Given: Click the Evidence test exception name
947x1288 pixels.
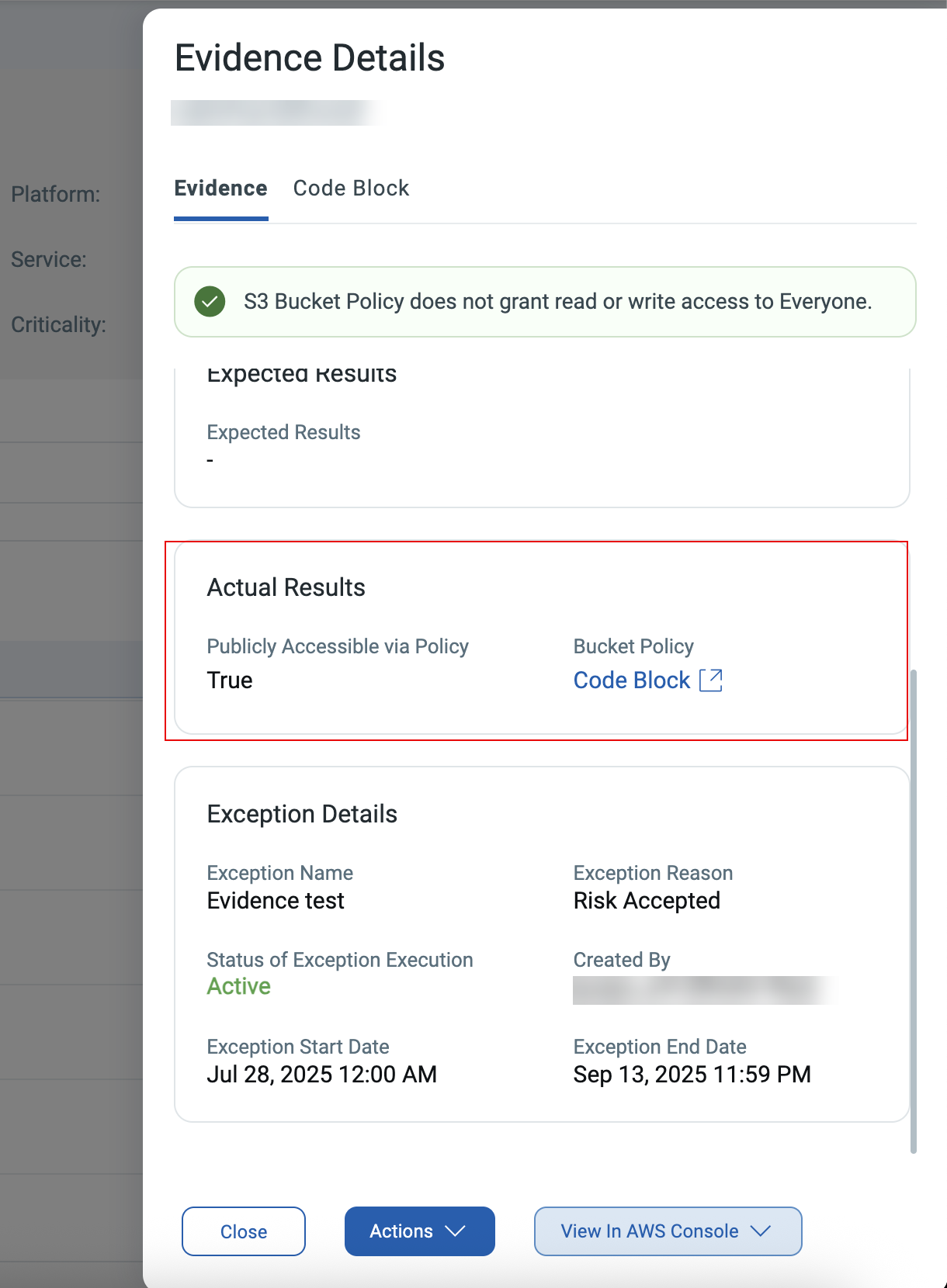Looking at the screenshot, I should pyautogui.click(x=276, y=901).
